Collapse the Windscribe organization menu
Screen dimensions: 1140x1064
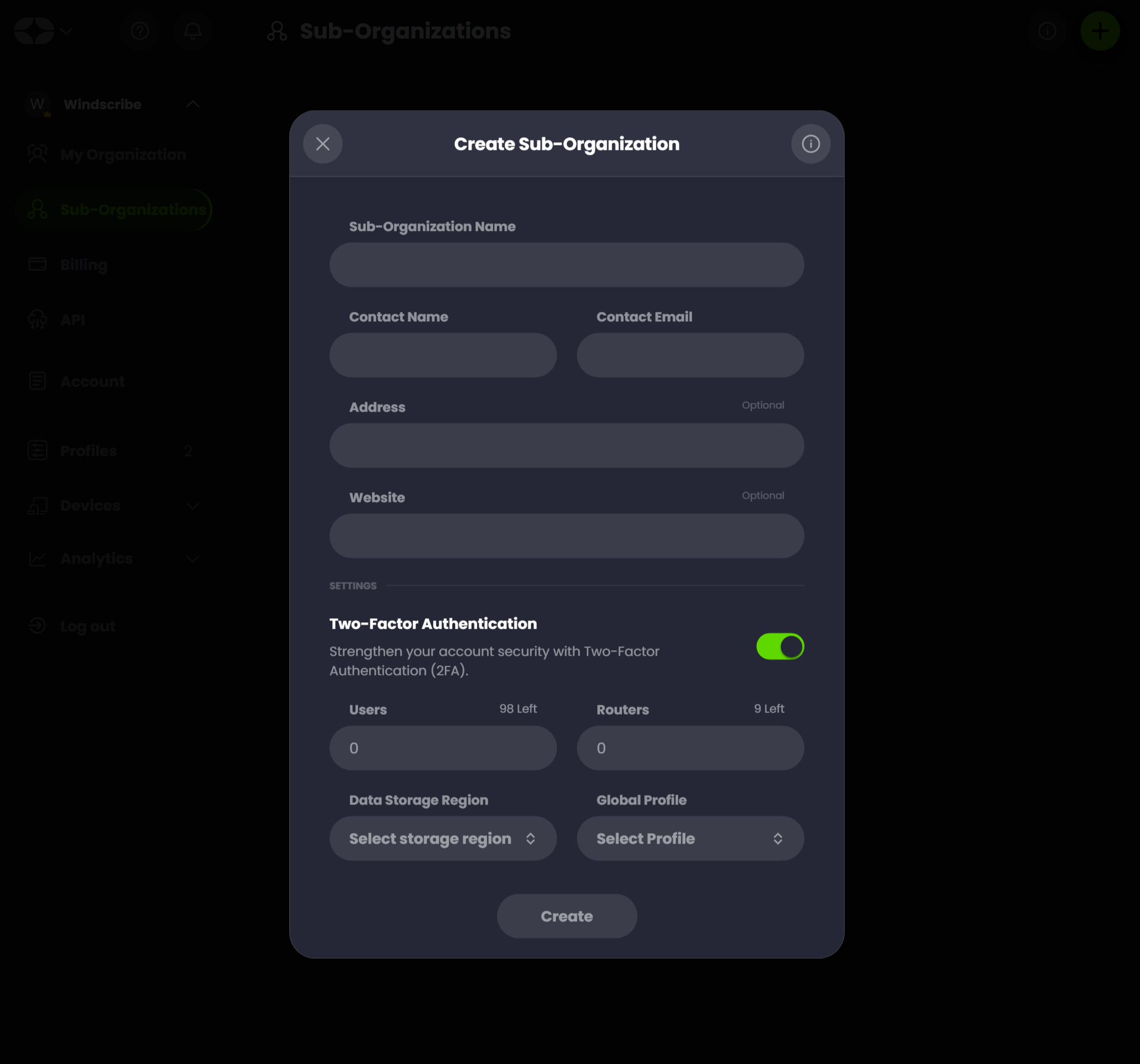pos(193,104)
